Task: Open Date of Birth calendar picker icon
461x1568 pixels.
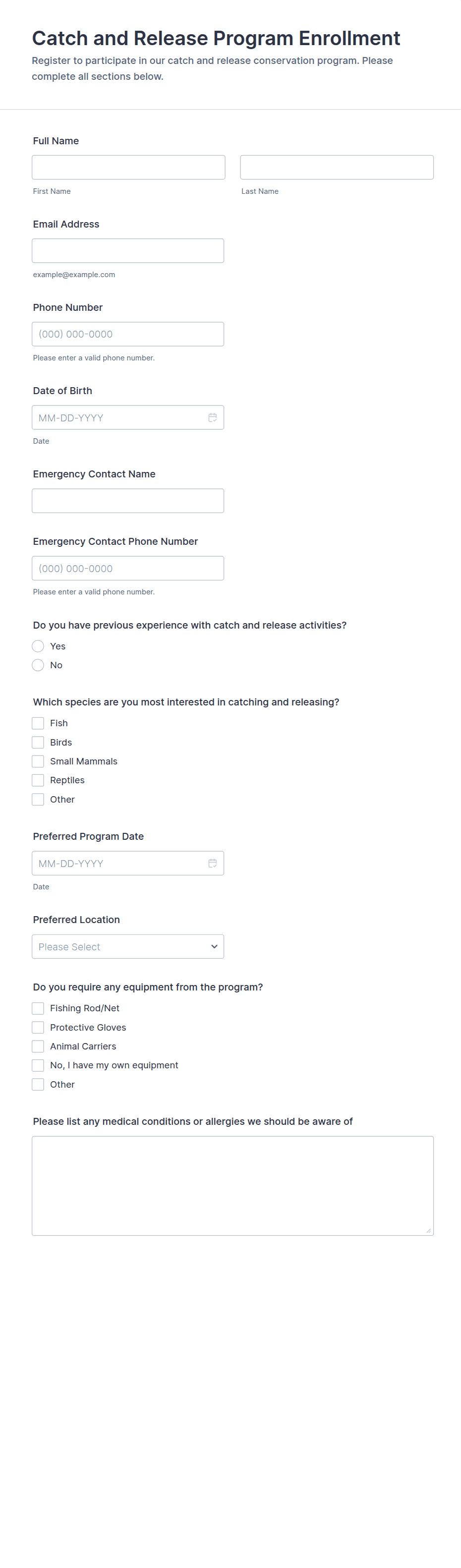Action: [x=213, y=417]
